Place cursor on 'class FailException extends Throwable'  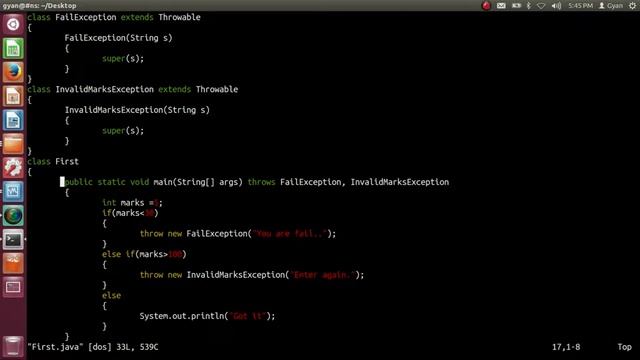click(x=114, y=17)
